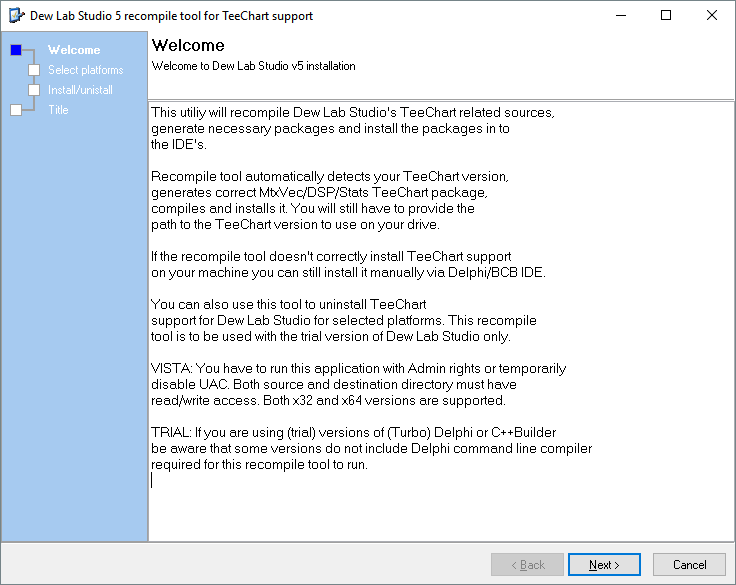Select the Welcome step in sidebar
Image resolution: width=736 pixels, height=585 pixels.
click(x=74, y=50)
